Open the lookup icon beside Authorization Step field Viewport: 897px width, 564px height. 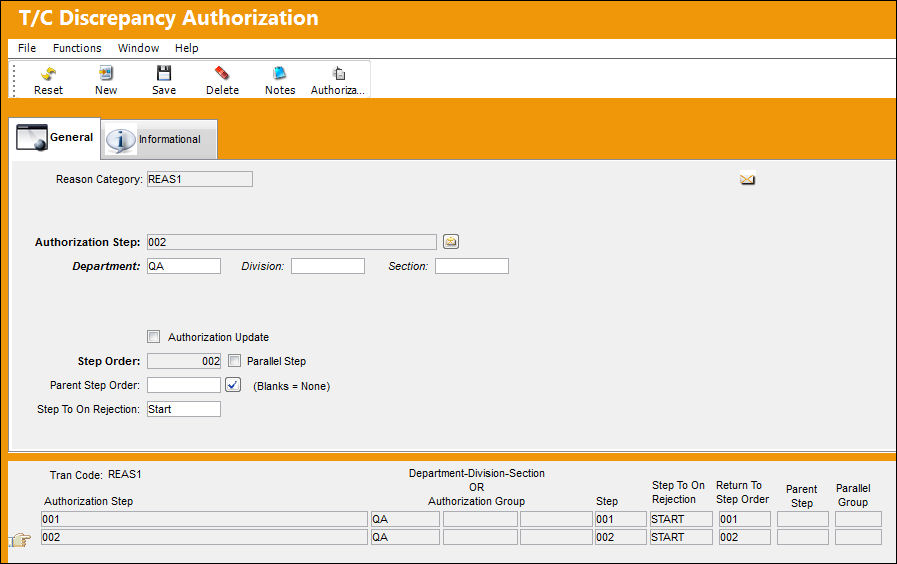[451, 241]
